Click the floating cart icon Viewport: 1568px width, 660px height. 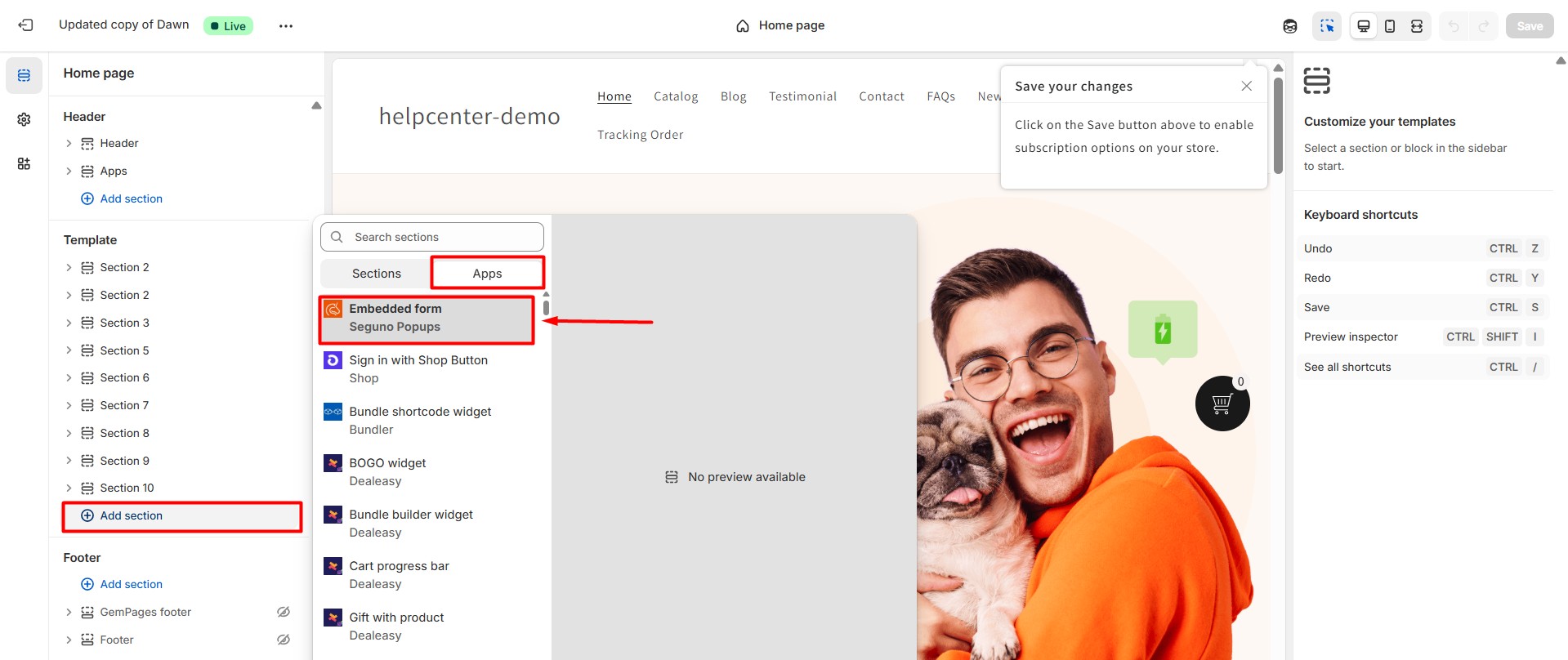[1222, 404]
